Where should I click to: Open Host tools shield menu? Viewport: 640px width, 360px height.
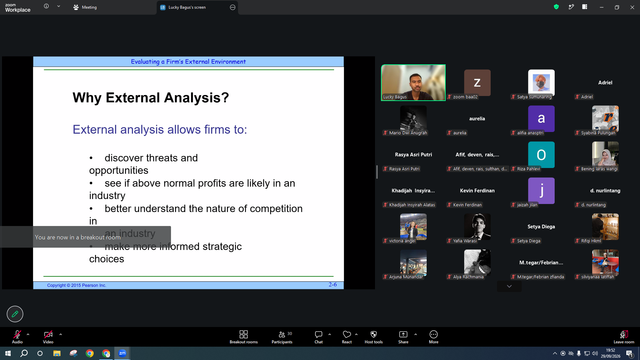click(x=373, y=337)
